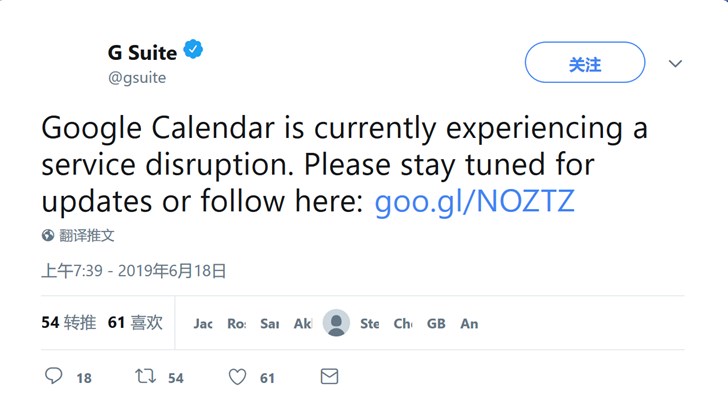Screen dimensions: 728x404
Task: Open the gray default silhouette avatar profile
Action: [337, 323]
